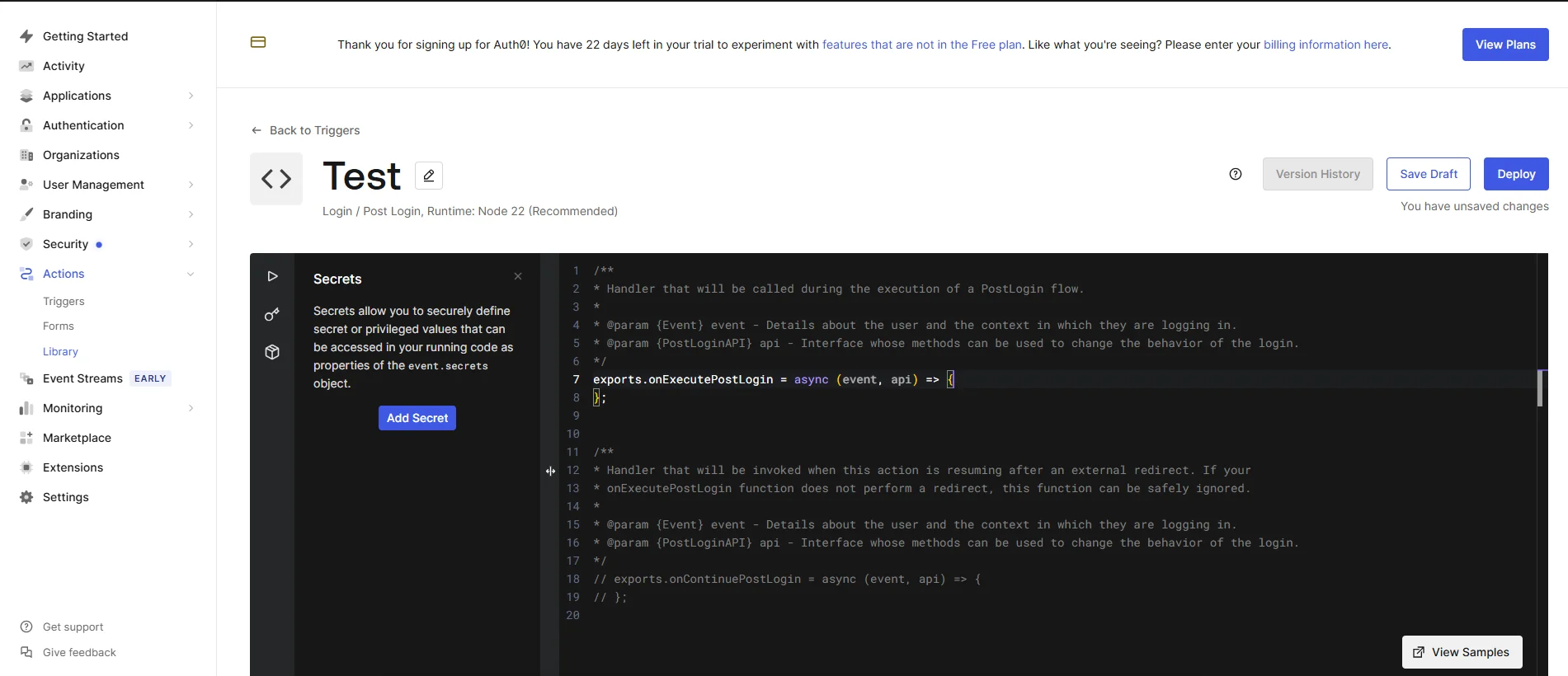Viewport: 1568px width, 676px height.
Task: Click the Deploy button
Action: (x=1516, y=174)
